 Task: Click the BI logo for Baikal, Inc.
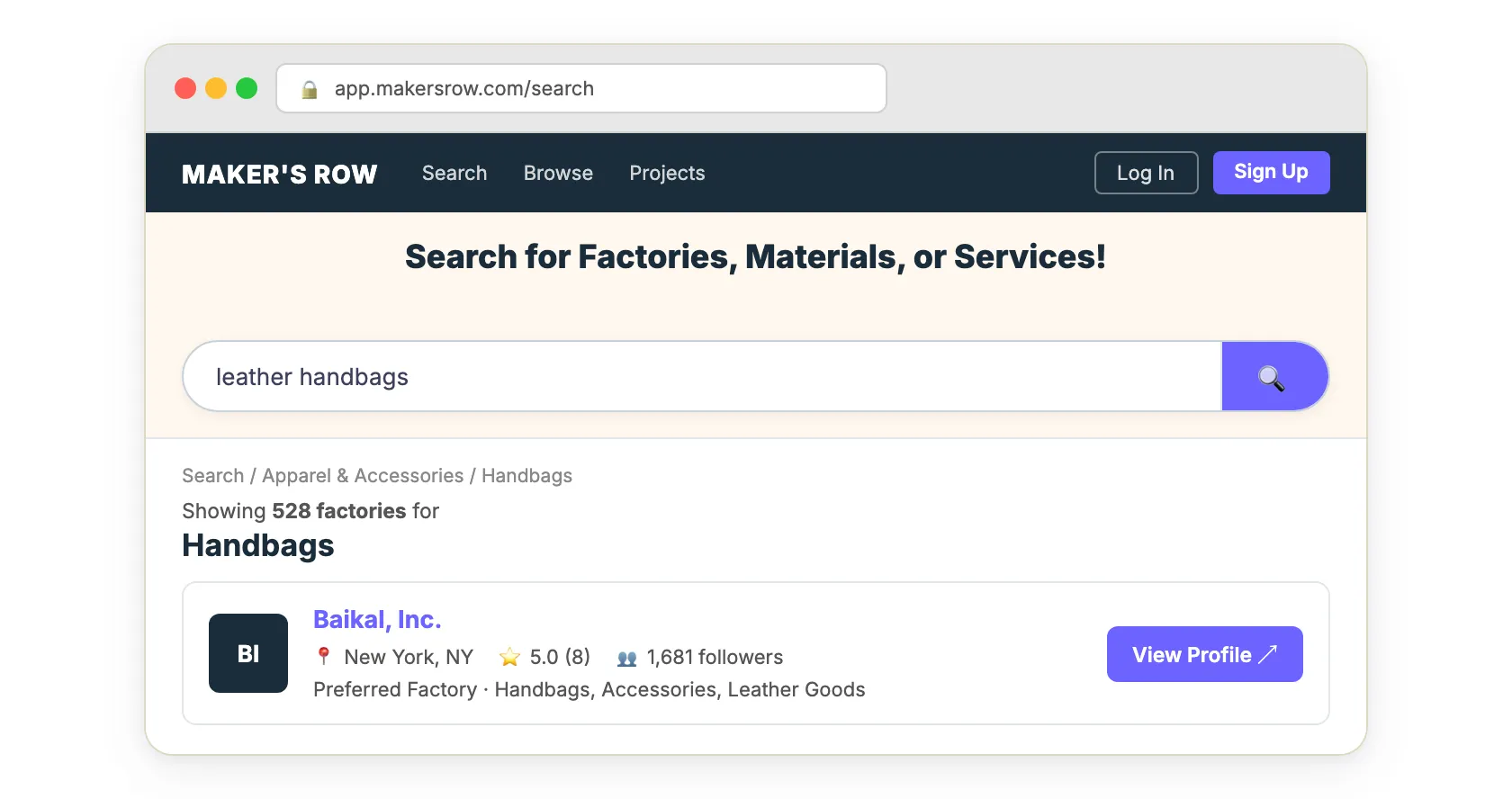coord(248,653)
